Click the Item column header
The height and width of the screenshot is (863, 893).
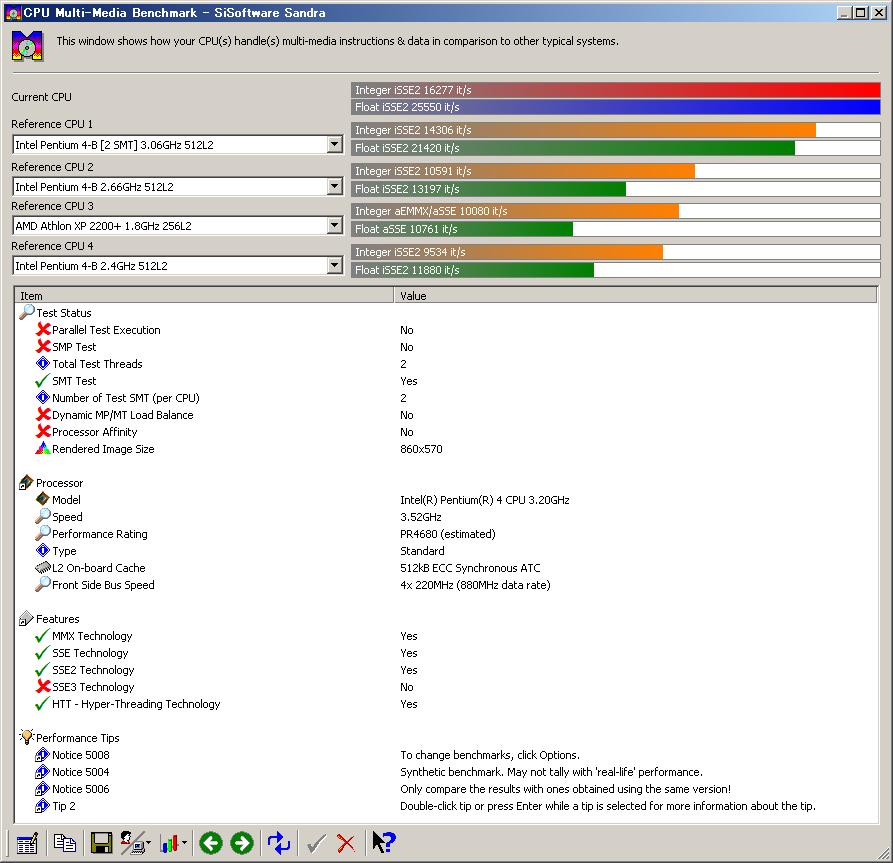pyautogui.click(x=204, y=296)
